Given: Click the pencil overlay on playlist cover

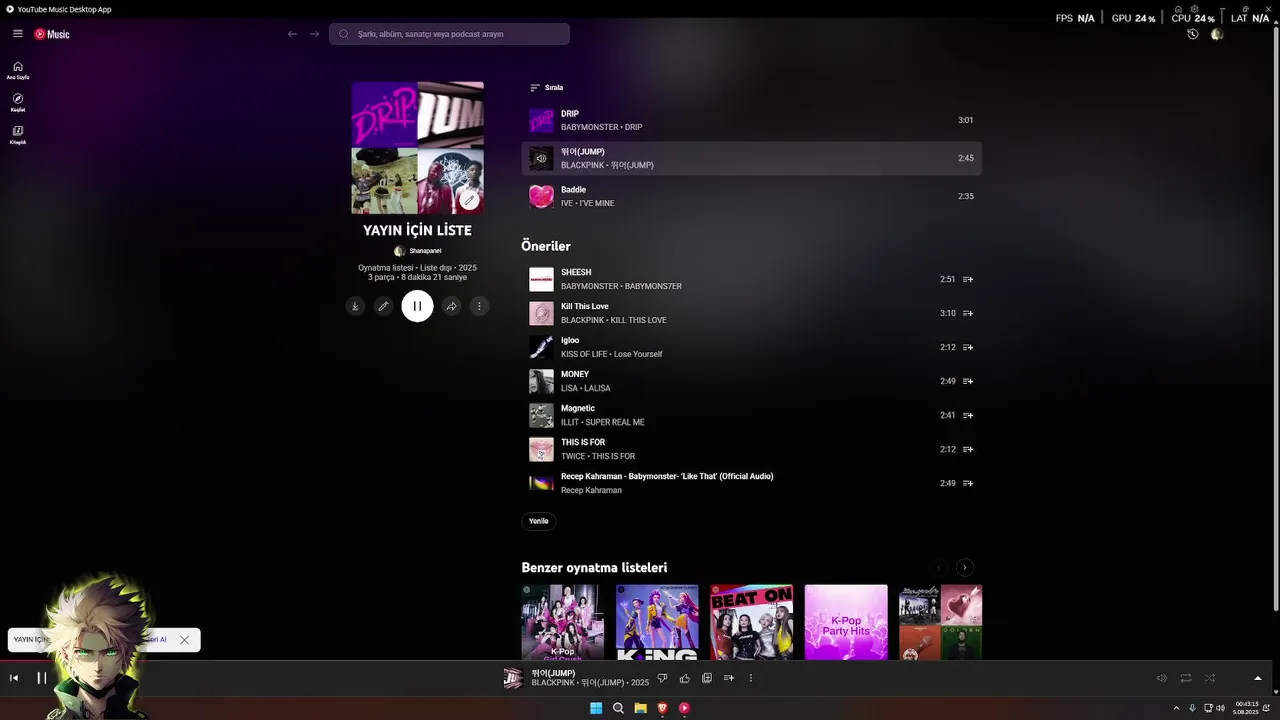Looking at the screenshot, I should pos(469,199).
